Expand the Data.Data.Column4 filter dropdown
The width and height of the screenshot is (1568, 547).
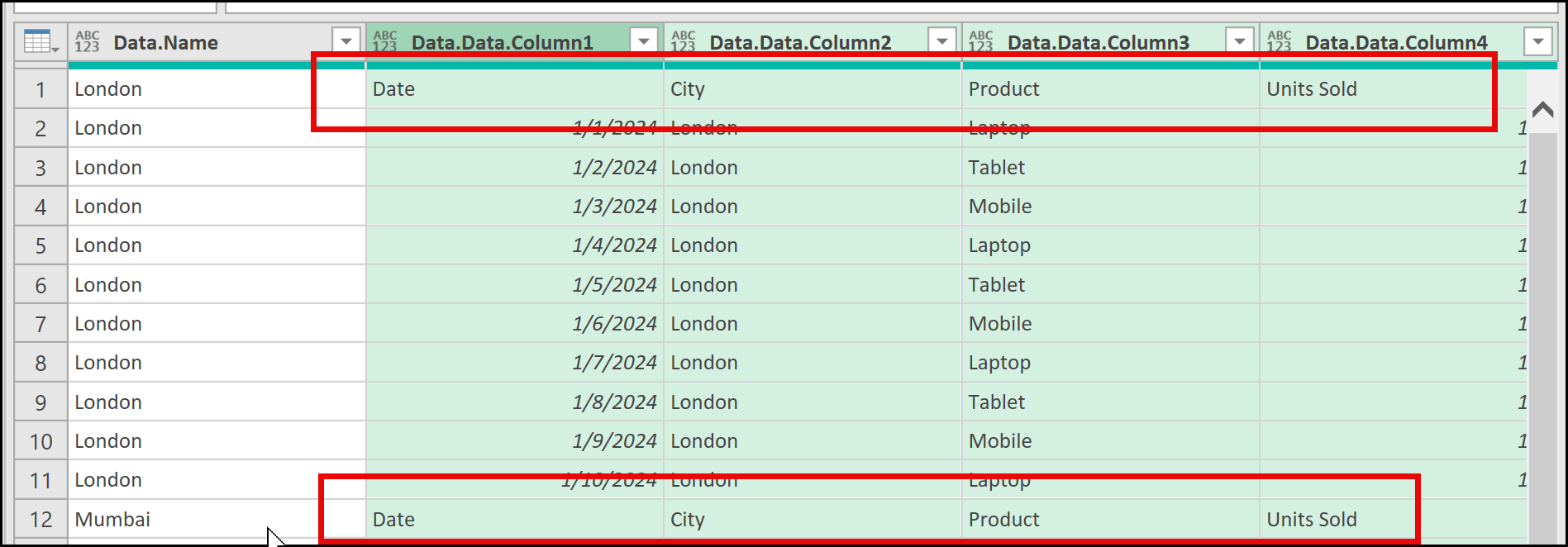coord(1538,41)
